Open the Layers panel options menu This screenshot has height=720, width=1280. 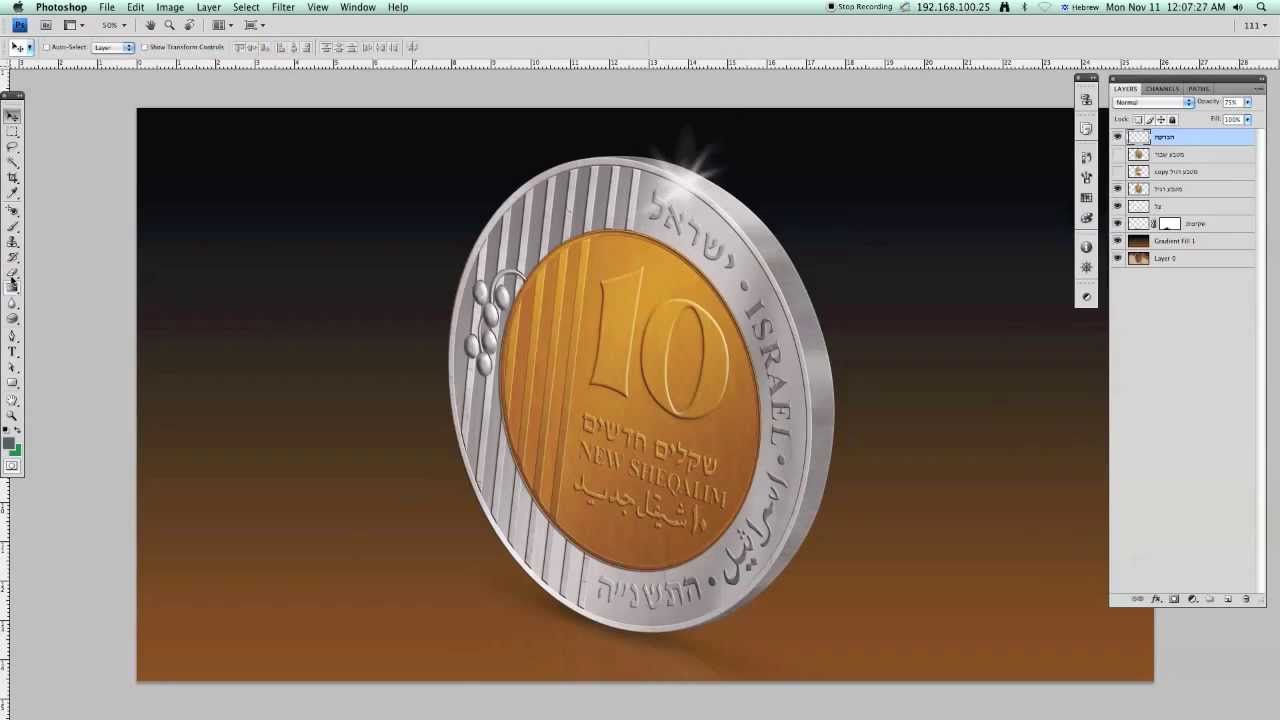(1258, 89)
